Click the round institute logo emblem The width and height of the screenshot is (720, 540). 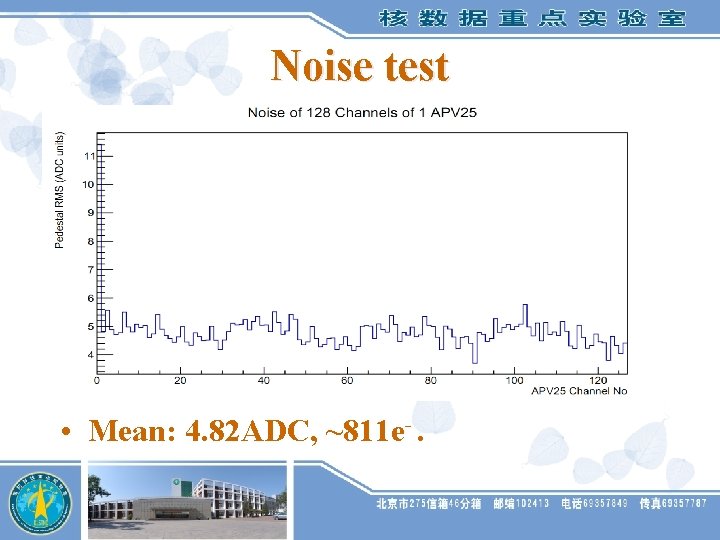[40, 503]
